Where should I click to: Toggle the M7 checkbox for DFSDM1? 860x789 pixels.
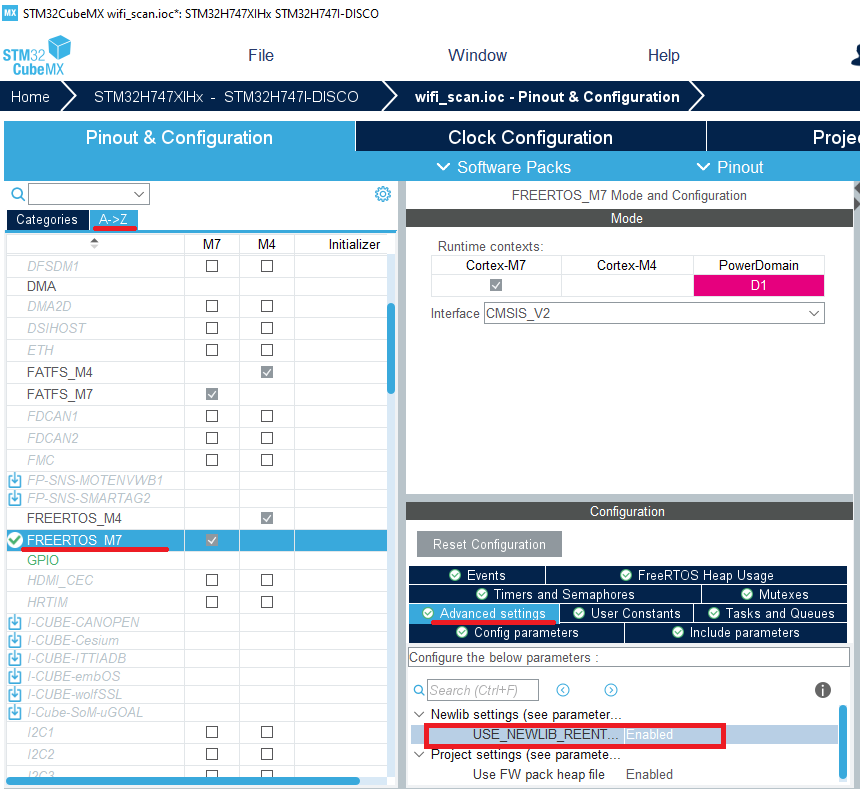(x=212, y=266)
